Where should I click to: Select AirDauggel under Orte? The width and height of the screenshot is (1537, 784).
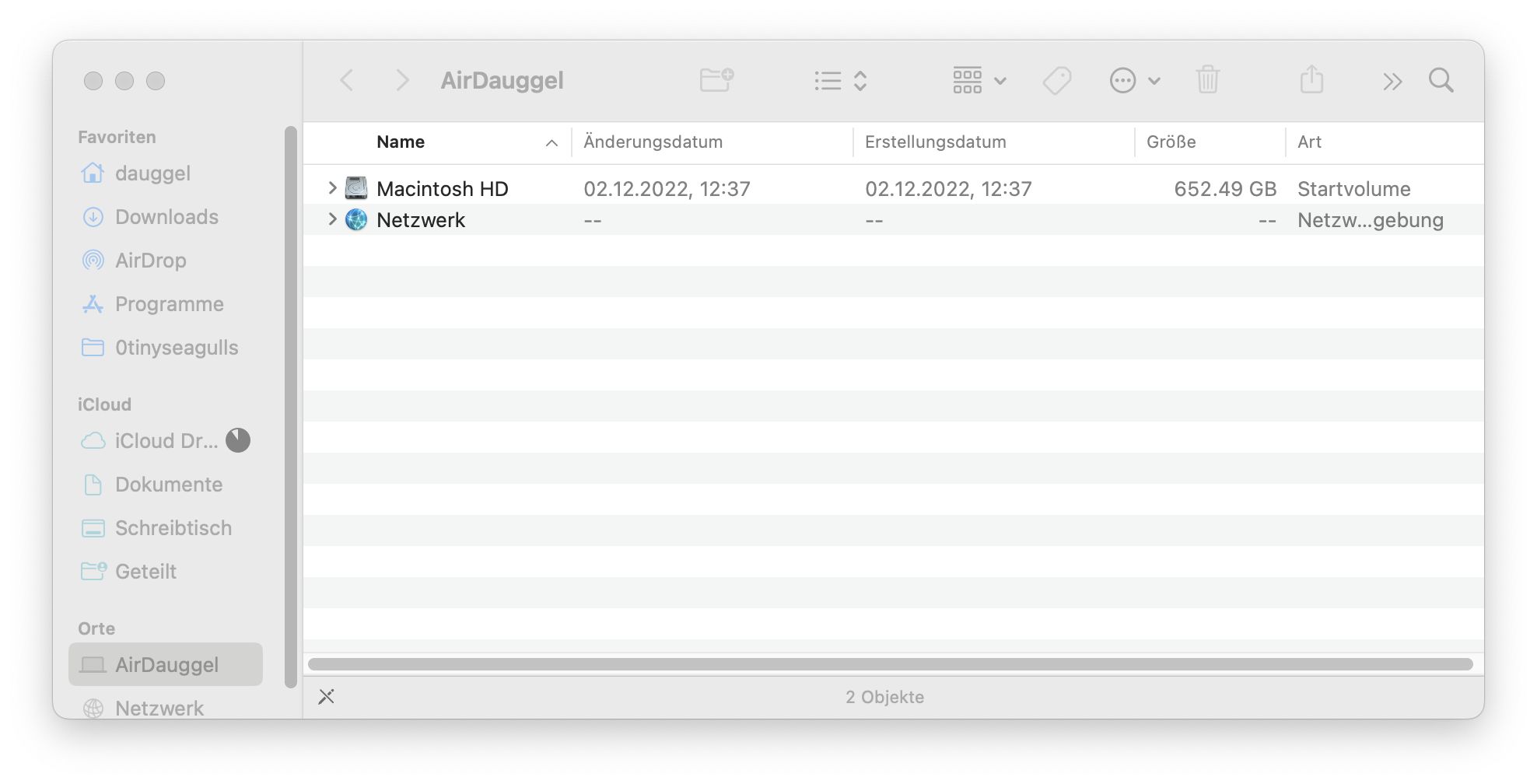(166, 664)
